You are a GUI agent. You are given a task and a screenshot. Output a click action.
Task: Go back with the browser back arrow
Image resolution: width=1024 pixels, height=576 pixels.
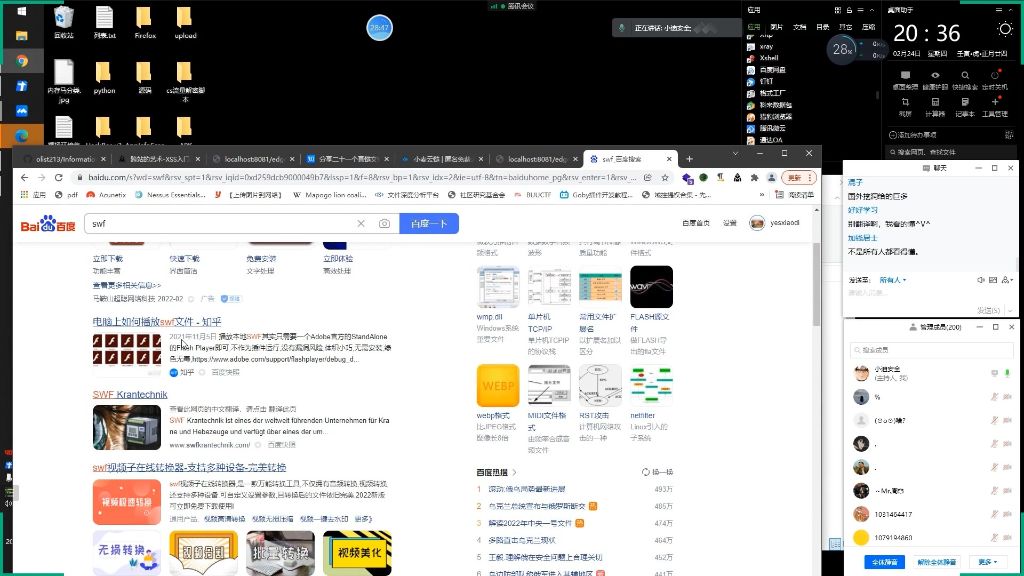pyautogui.click(x=24, y=178)
